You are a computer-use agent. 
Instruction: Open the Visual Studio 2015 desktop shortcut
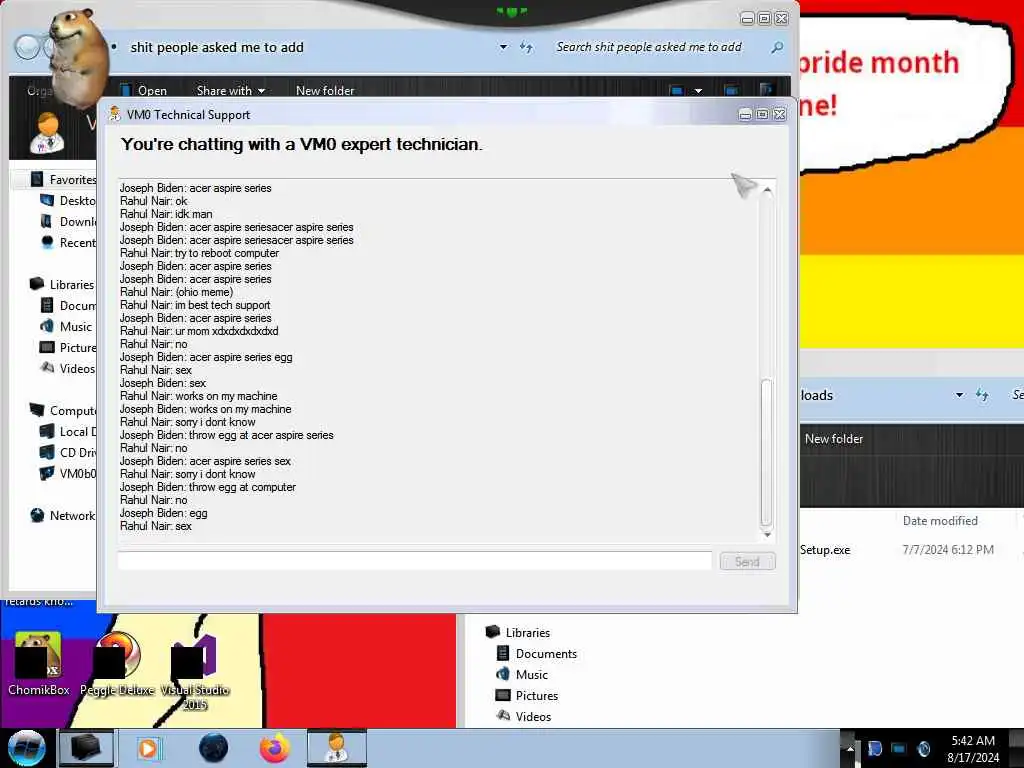pyautogui.click(x=195, y=673)
